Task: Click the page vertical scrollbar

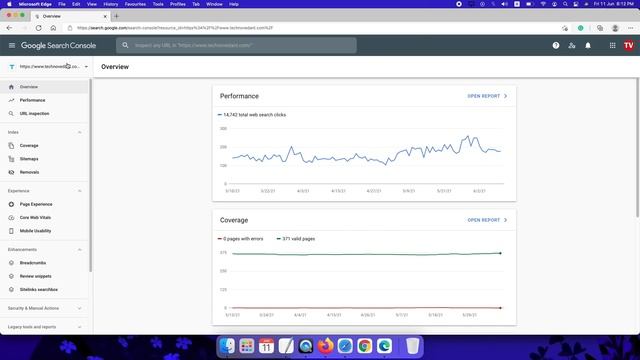Action: (x=637, y=148)
